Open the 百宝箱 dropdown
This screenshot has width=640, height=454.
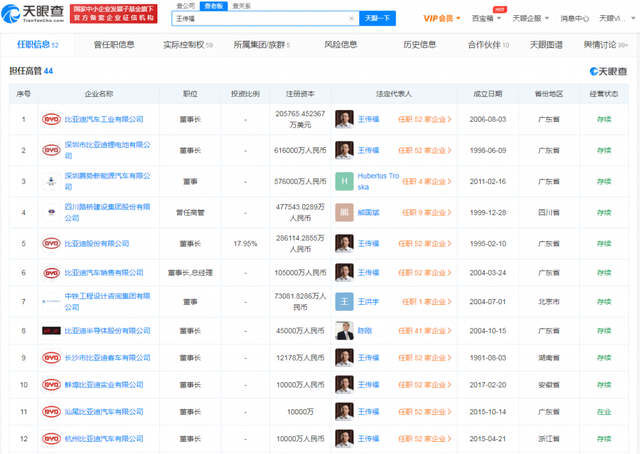coord(486,18)
